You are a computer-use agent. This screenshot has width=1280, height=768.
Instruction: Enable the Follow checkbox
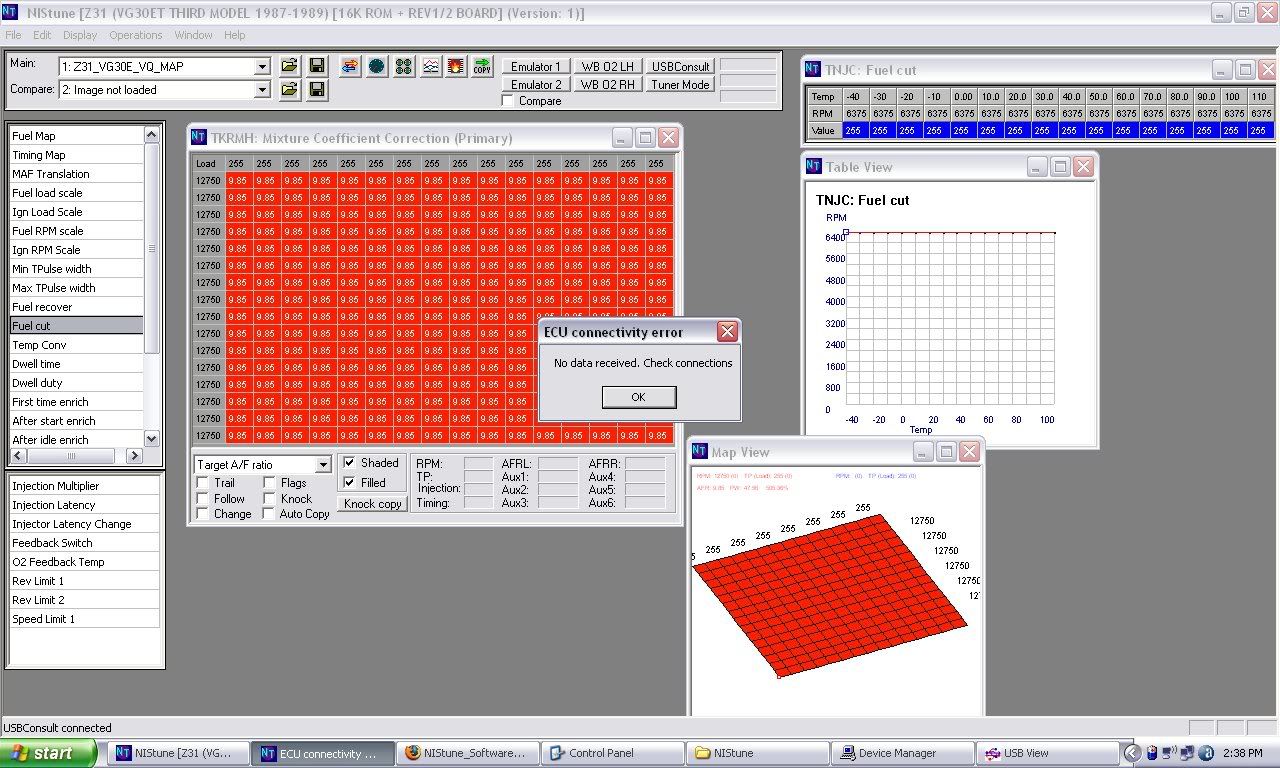point(203,499)
